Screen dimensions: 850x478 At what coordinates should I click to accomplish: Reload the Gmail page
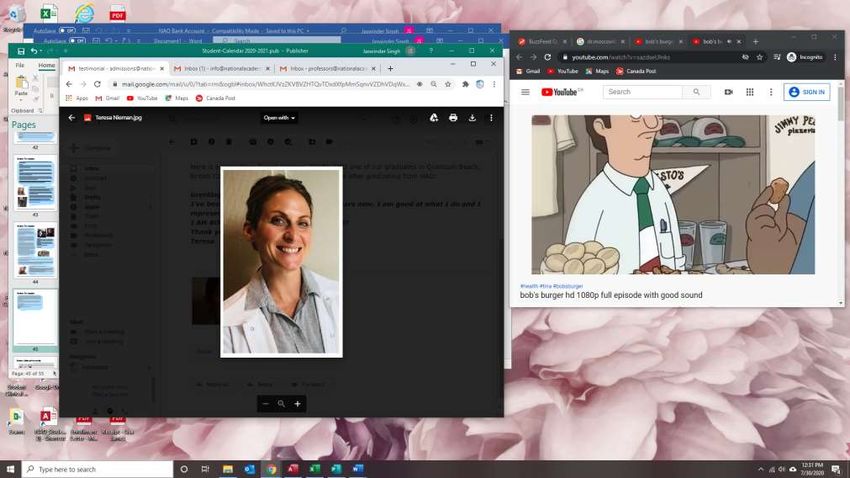tap(97, 84)
